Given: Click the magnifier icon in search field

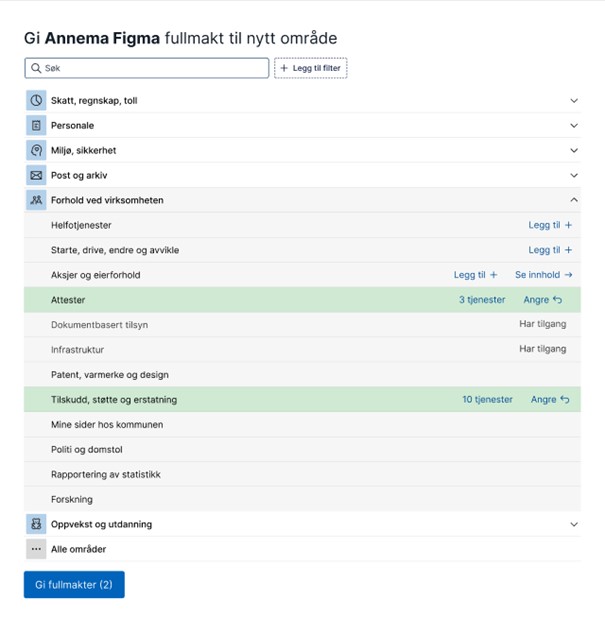Looking at the screenshot, I should [x=36, y=68].
